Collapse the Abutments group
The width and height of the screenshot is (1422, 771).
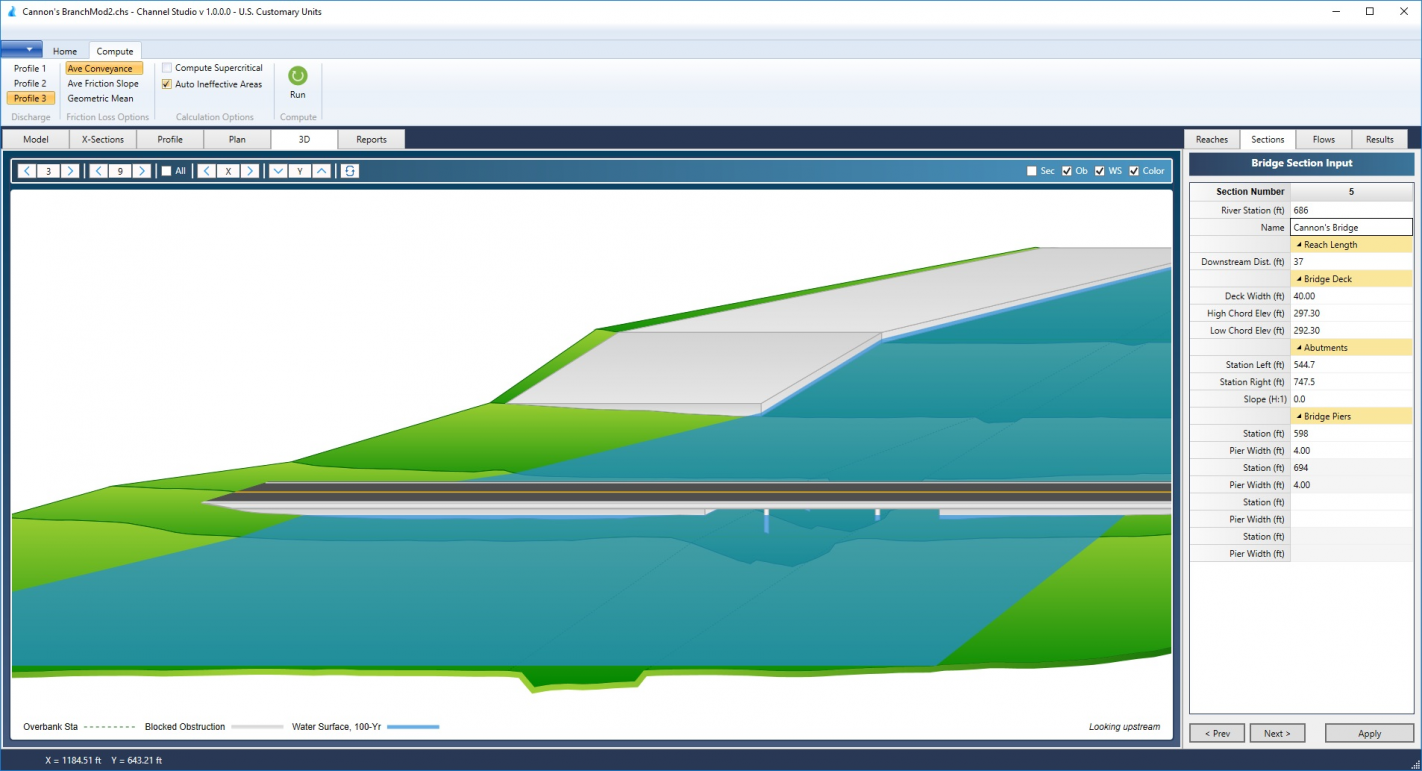coord(1299,348)
